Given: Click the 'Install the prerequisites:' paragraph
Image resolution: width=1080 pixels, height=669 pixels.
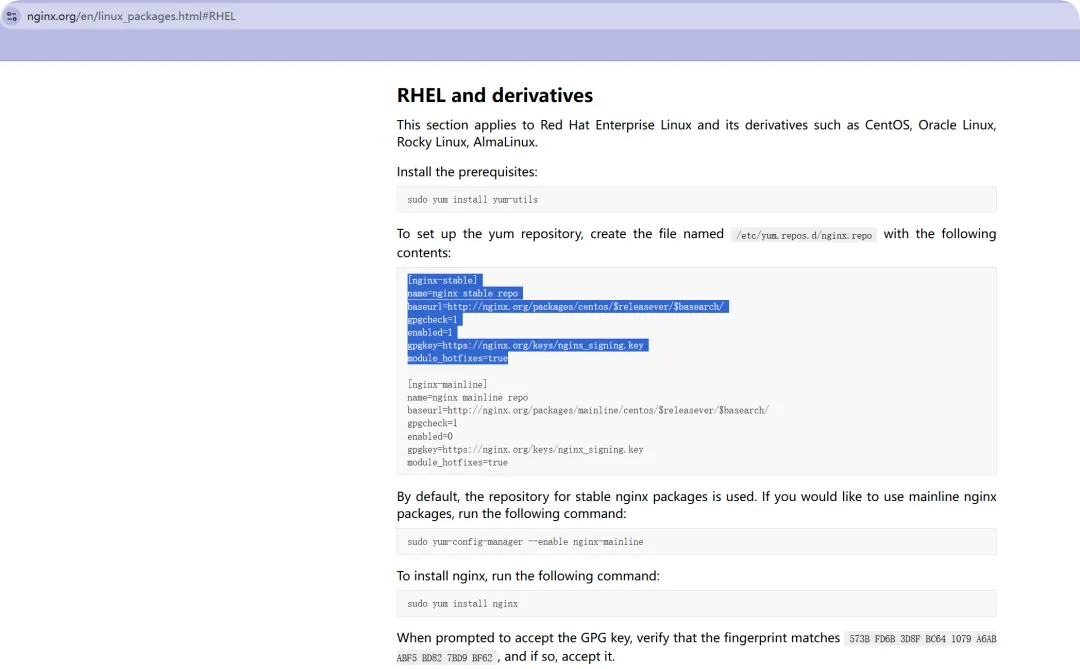Looking at the screenshot, I should pyautogui.click(x=467, y=172).
